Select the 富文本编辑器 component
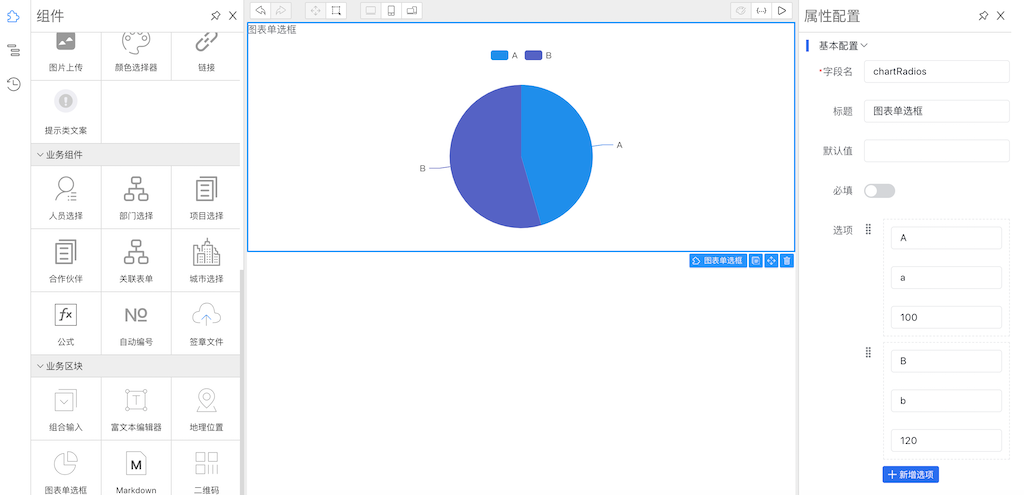1024x495 pixels. coord(136,409)
